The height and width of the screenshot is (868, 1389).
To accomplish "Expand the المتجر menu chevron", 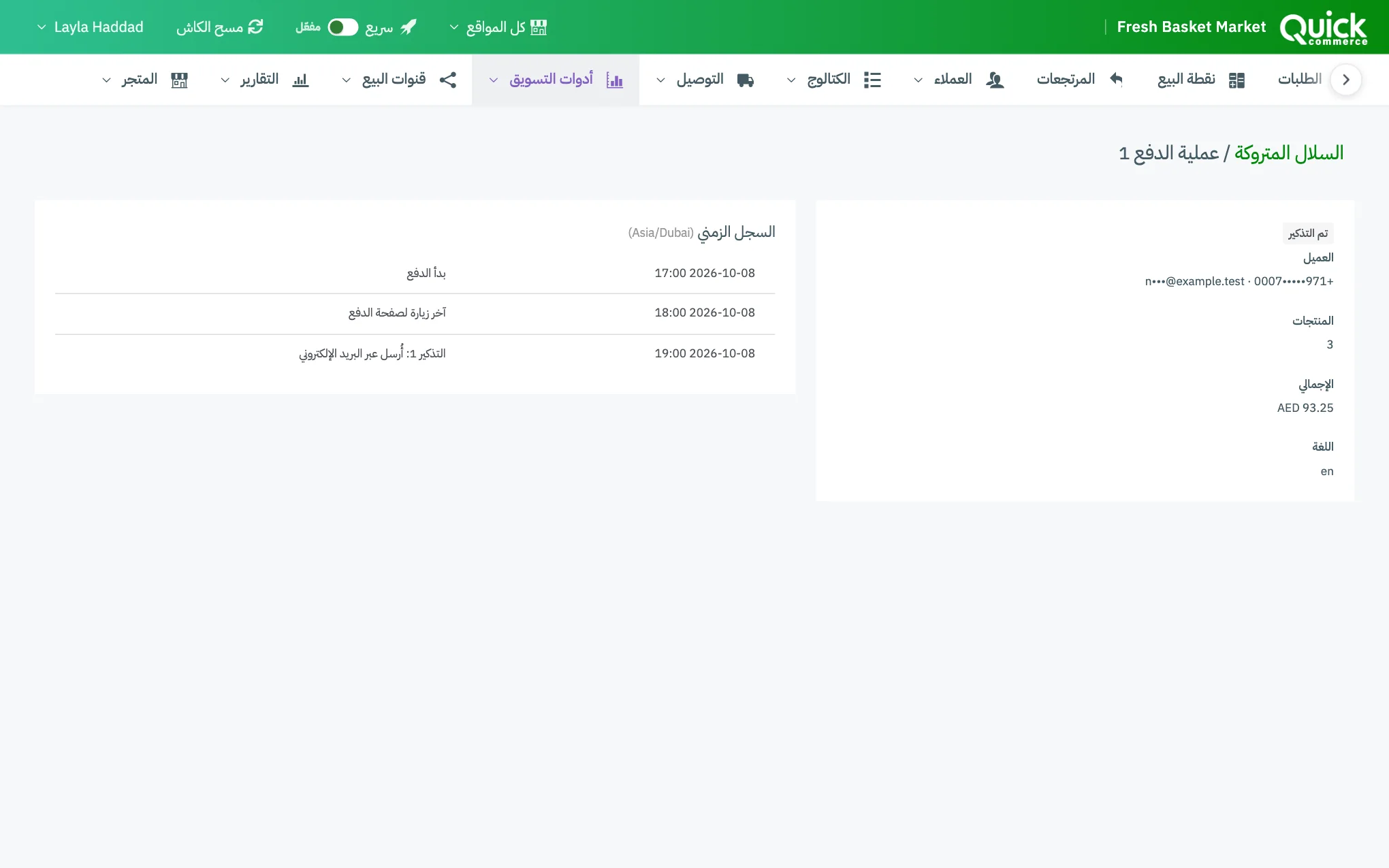I will [x=107, y=80].
